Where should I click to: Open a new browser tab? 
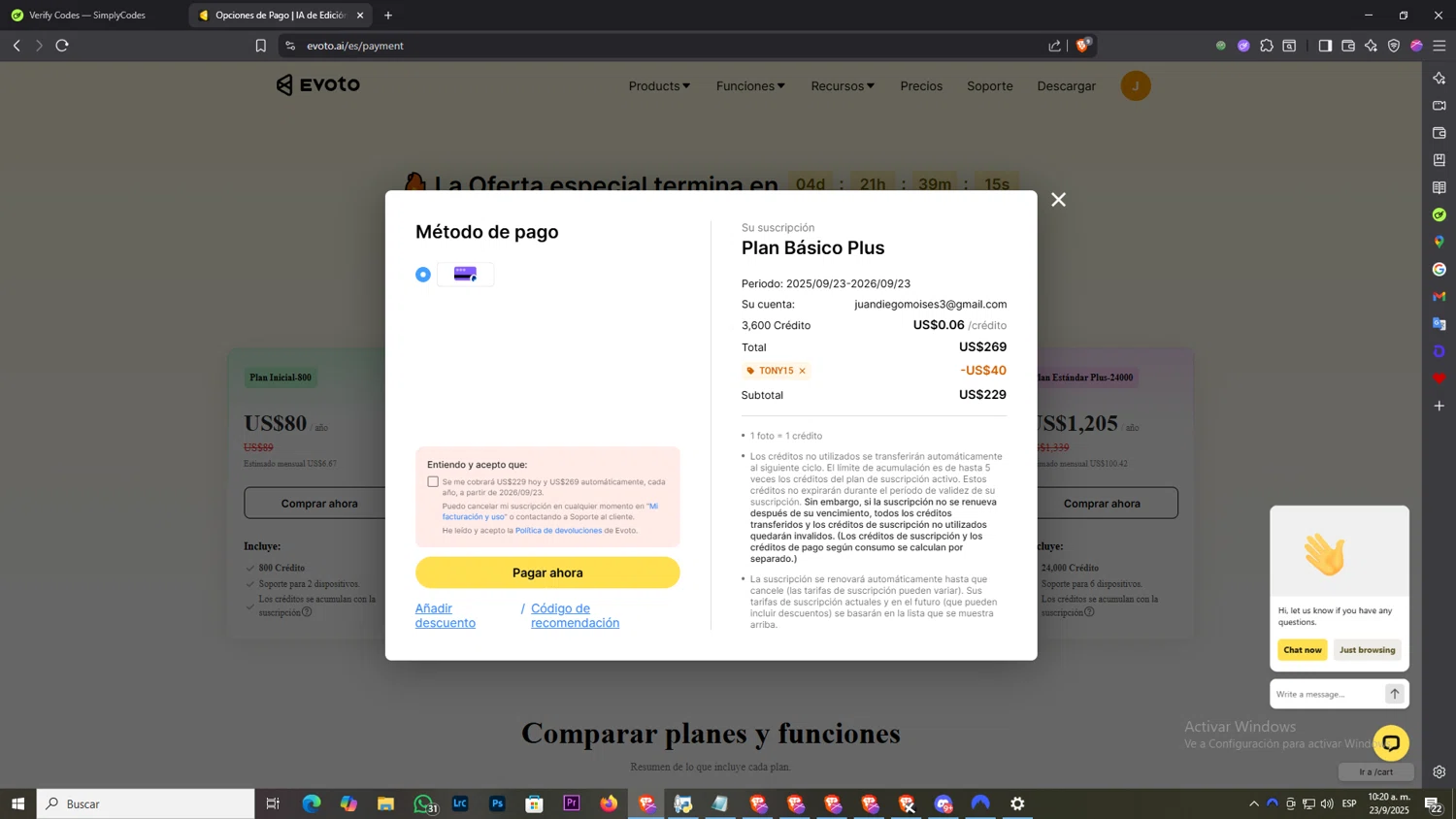pyautogui.click(x=388, y=16)
